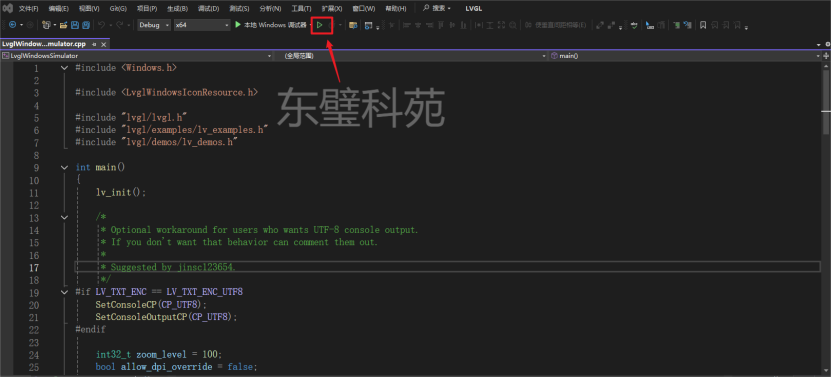
Task: Collapse the main() function fold arrow
Action: (64, 167)
